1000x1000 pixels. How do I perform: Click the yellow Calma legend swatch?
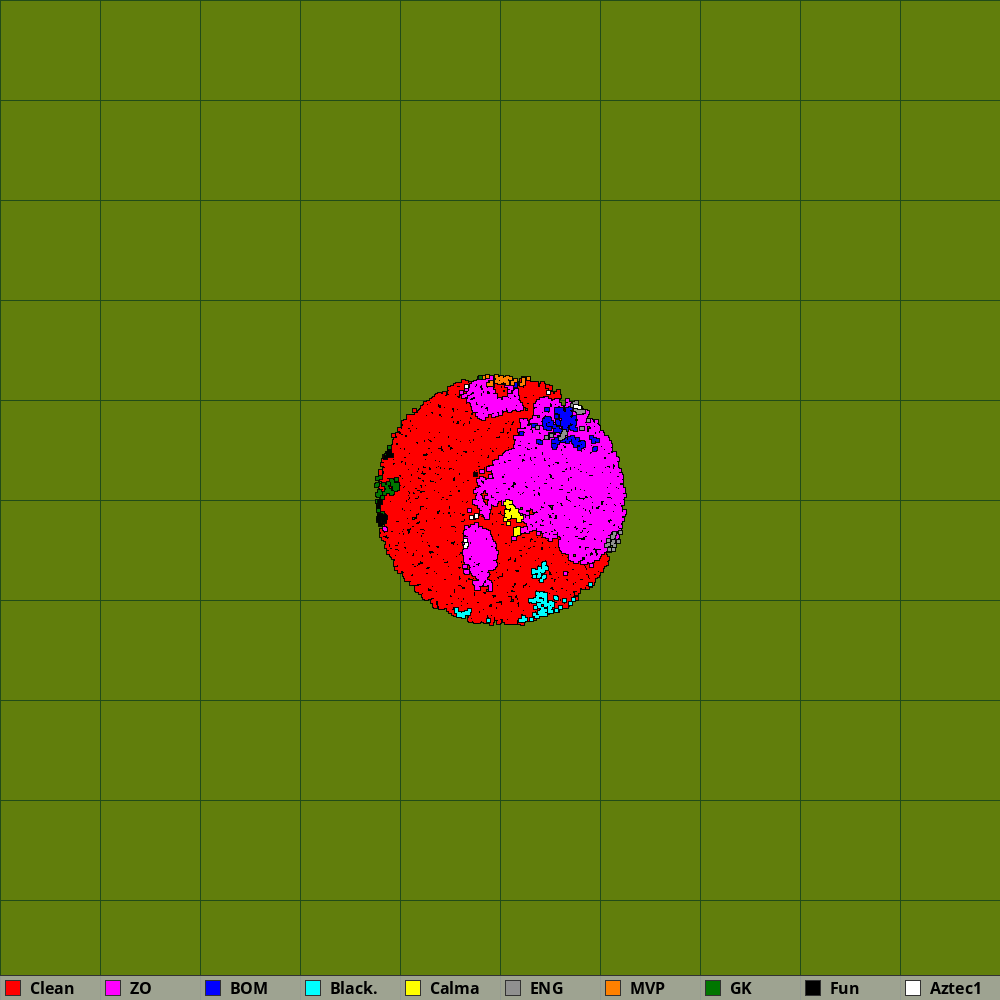[413, 988]
